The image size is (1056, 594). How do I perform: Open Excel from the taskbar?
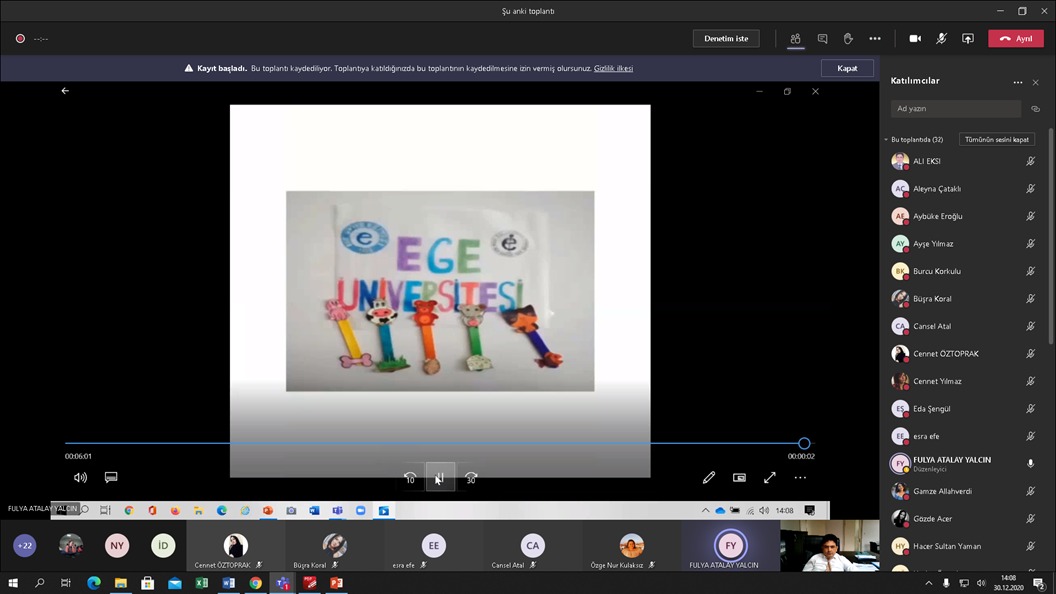pyautogui.click(x=201, y=583)
